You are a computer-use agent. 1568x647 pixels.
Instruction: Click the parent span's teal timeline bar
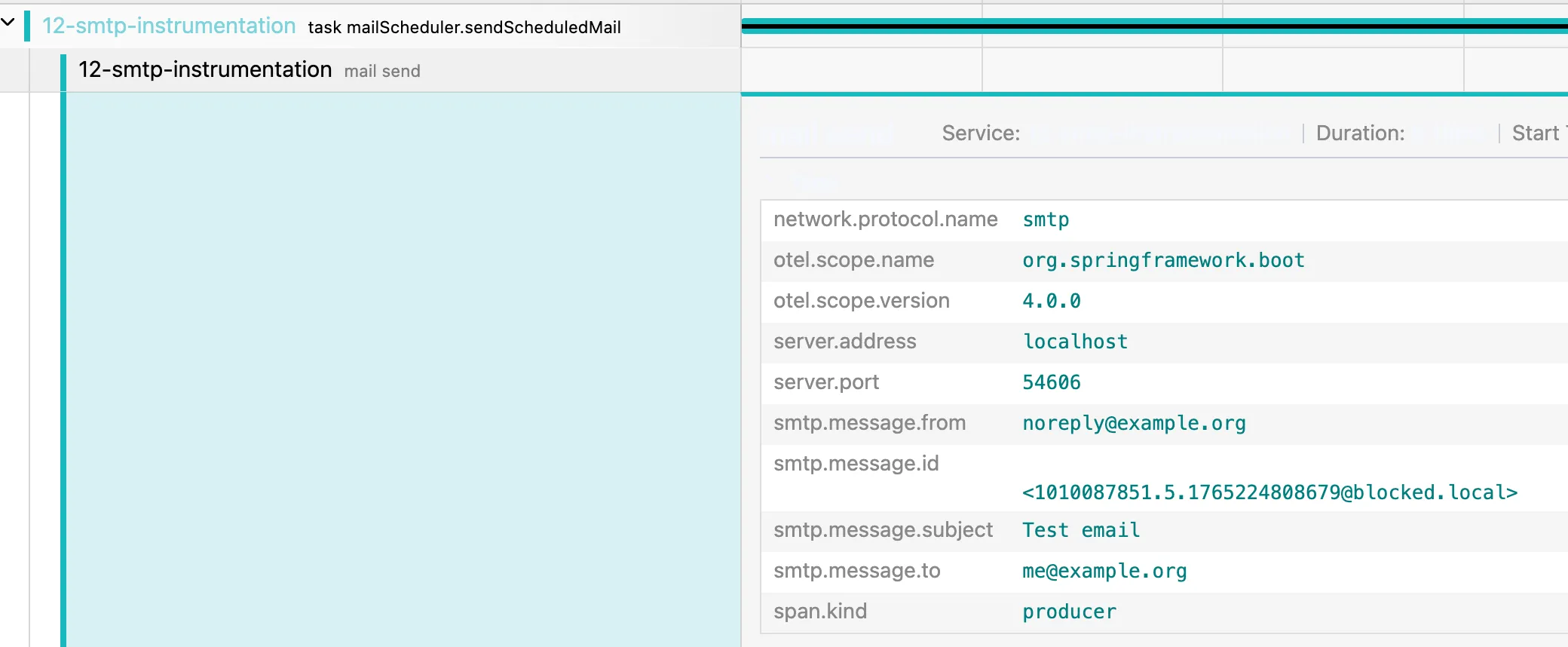(x=1153, y=26)
